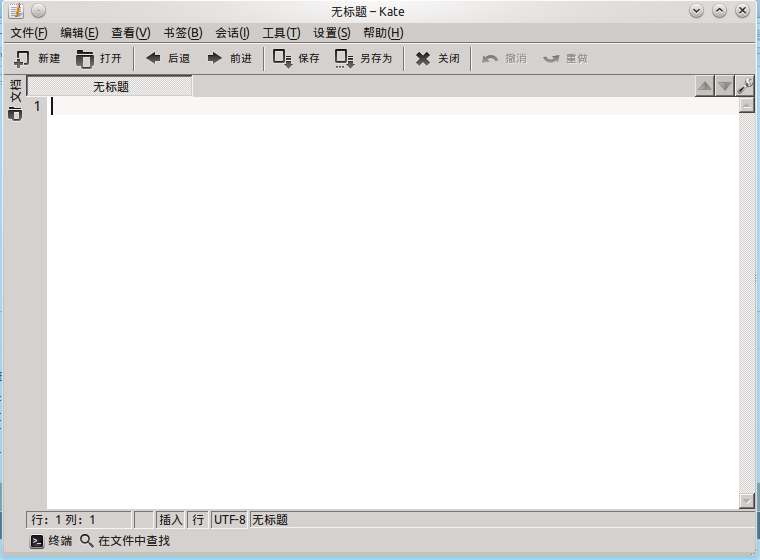Image resolution: width=760 pixels, height=560 pixels.
Task: Click into the empty text editing area
Action: (393, 301)
